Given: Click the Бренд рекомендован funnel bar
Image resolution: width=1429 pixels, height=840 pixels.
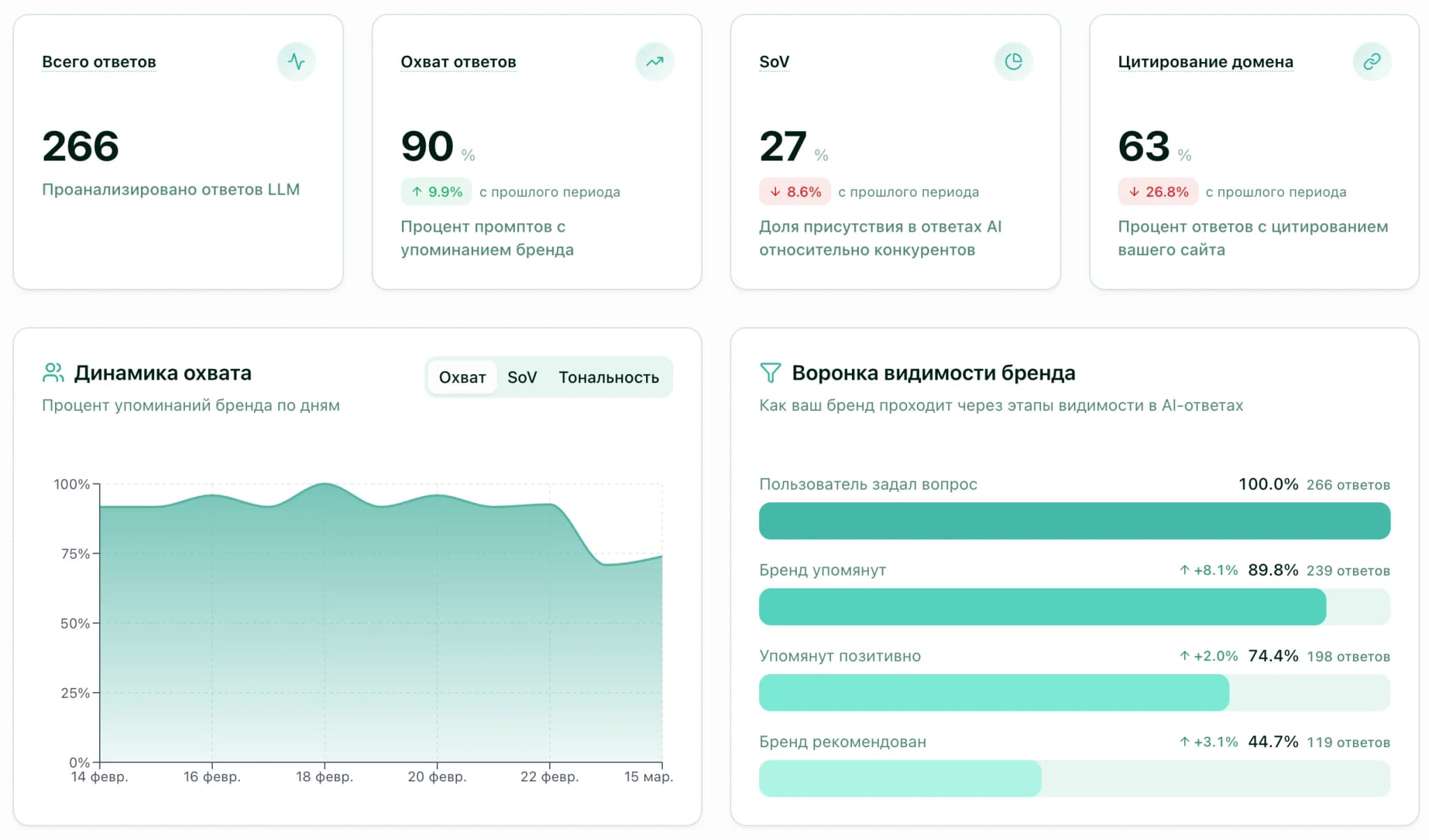Looking at the screenshot, I should point(900,779).
